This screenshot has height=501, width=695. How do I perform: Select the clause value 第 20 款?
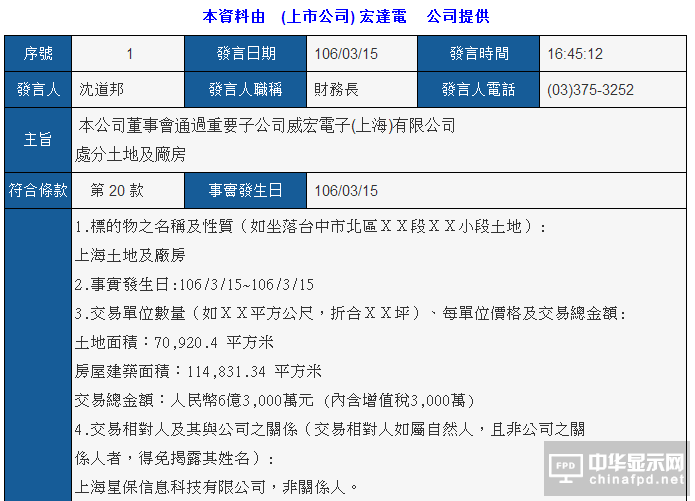click(x=117, y=191)
